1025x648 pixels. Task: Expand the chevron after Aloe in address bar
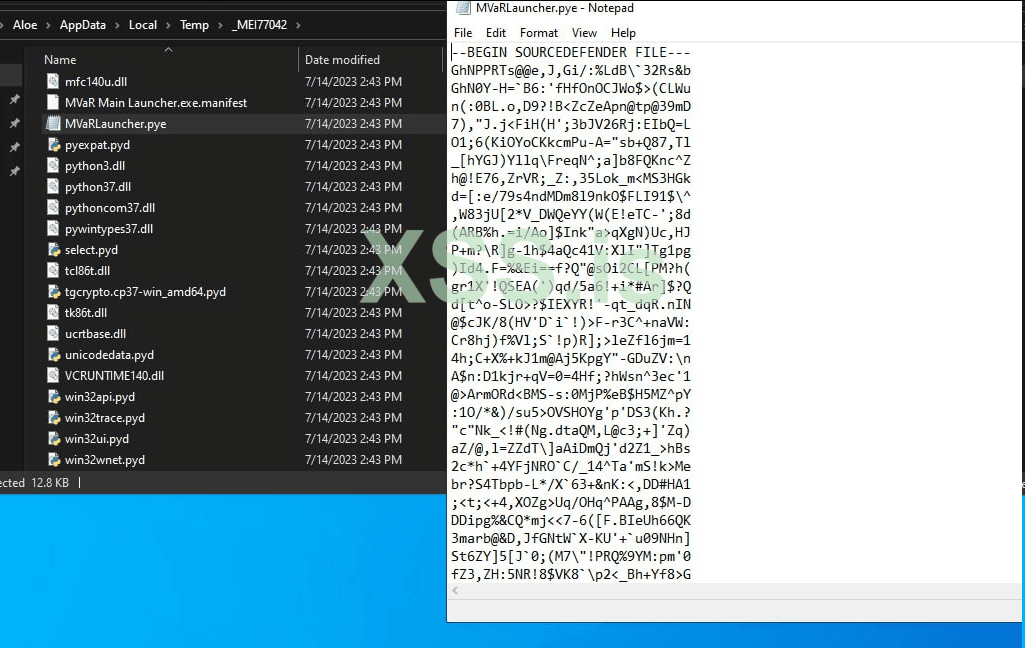[x=48, y=25]
